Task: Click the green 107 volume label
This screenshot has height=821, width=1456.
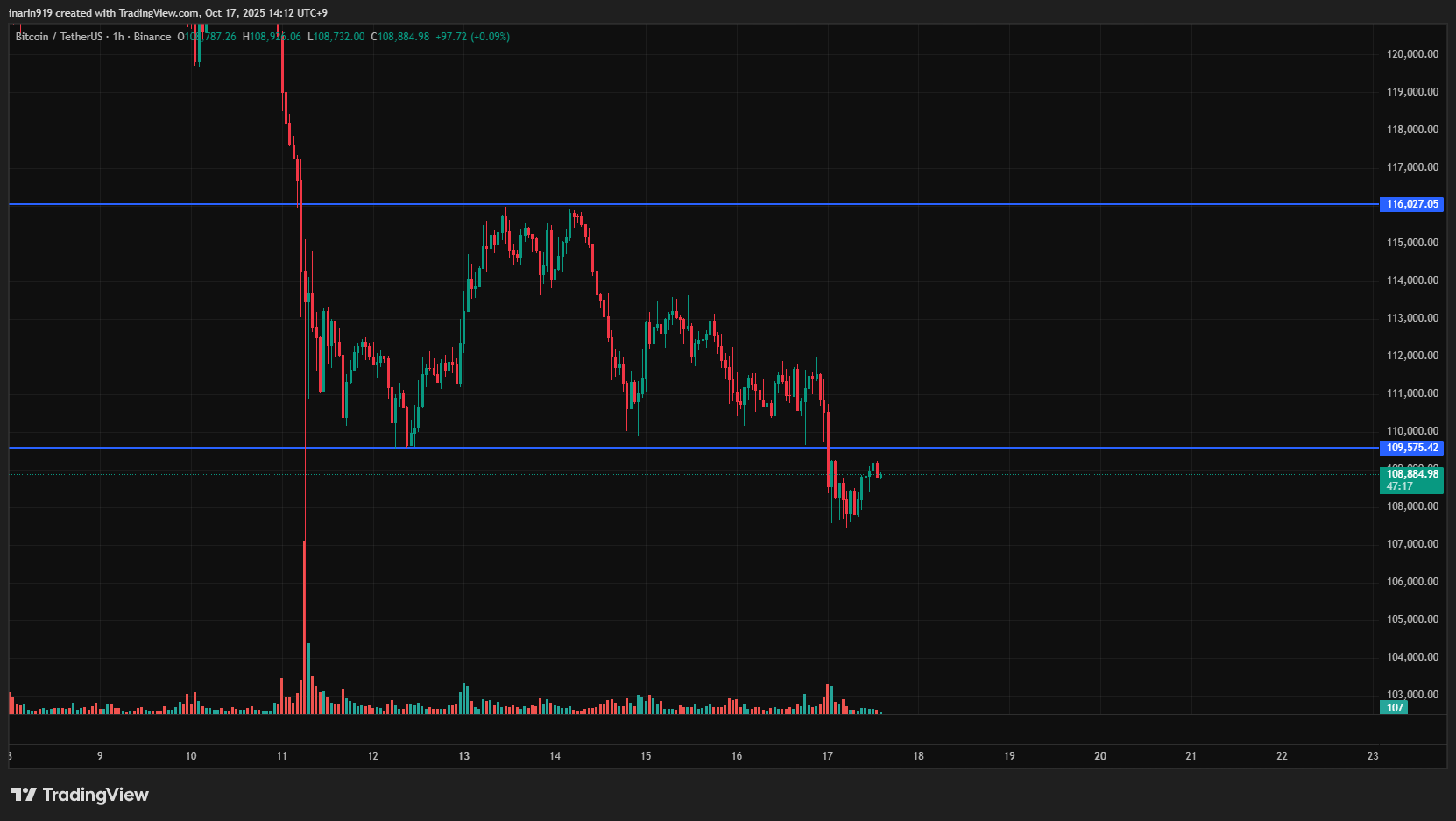Action: click(x=1395, y=708)
